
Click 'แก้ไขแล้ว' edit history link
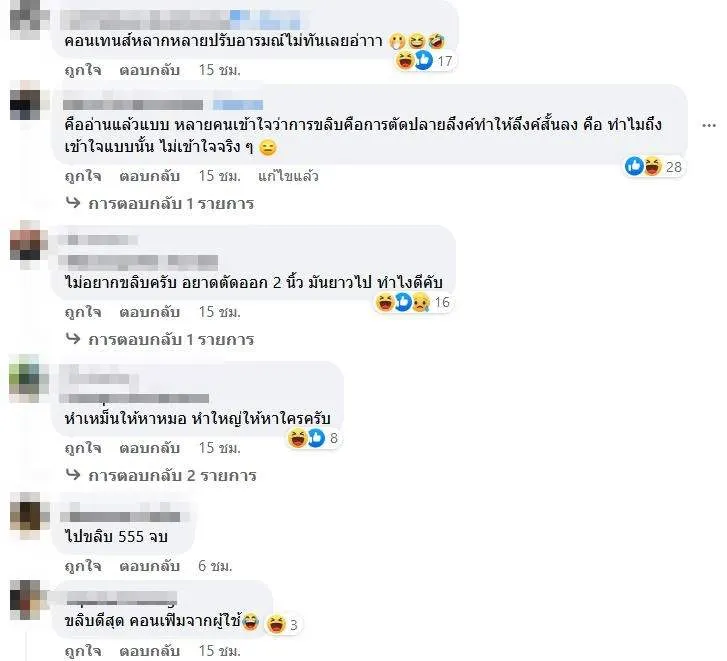288,176
